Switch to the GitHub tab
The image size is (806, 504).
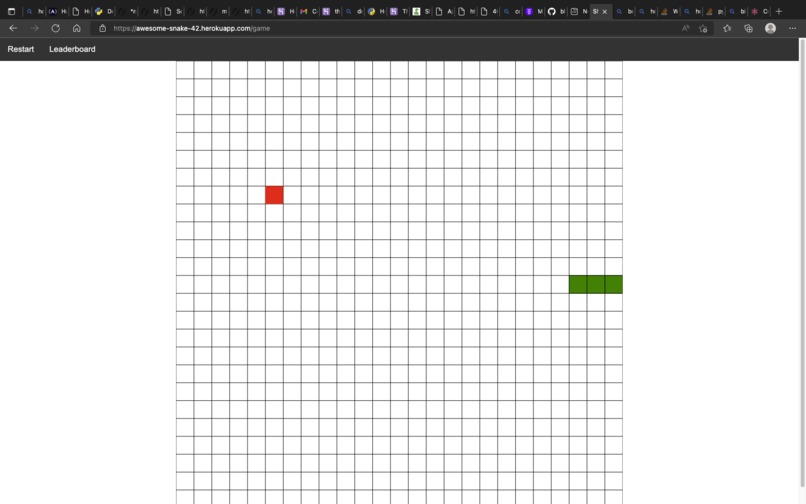click(555, 11)
